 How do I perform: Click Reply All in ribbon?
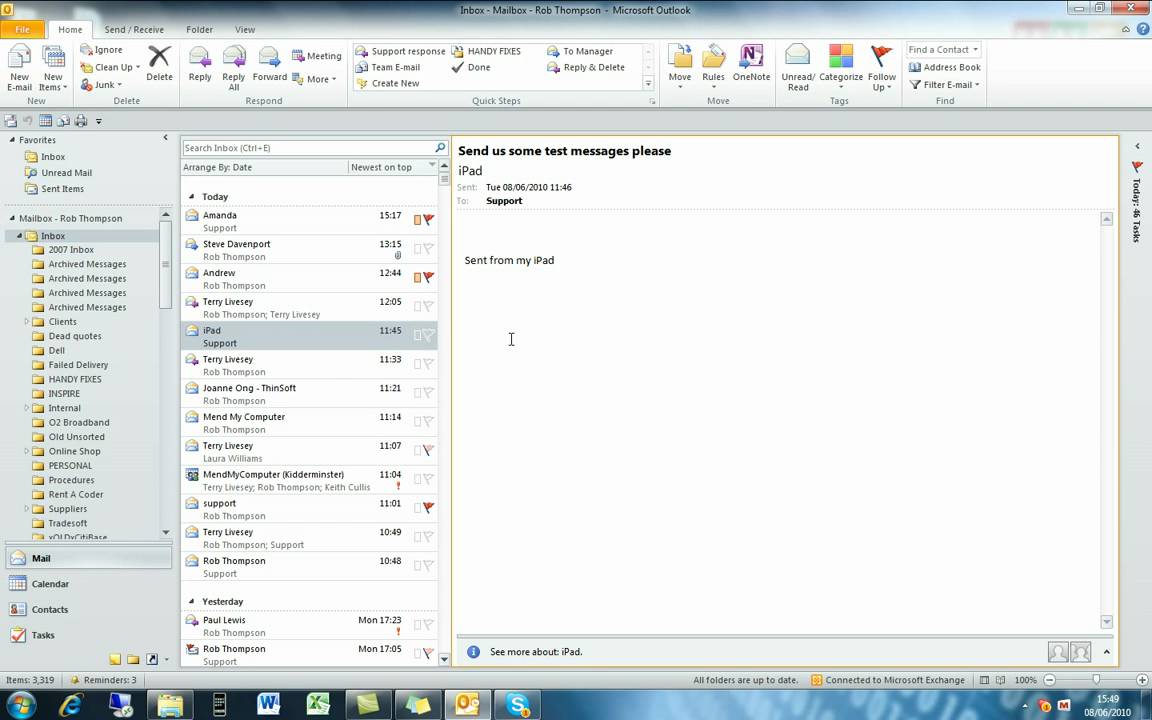[x=234, y=68]
